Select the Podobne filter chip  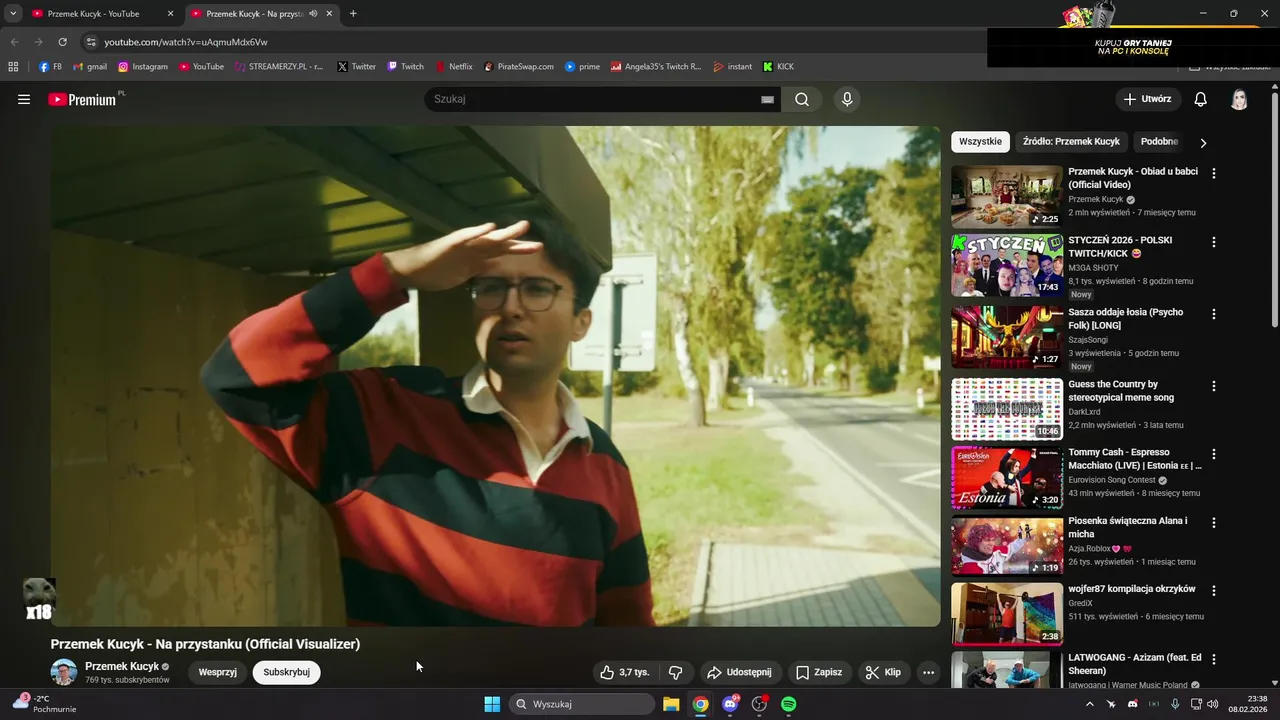tap(1159, 142)
